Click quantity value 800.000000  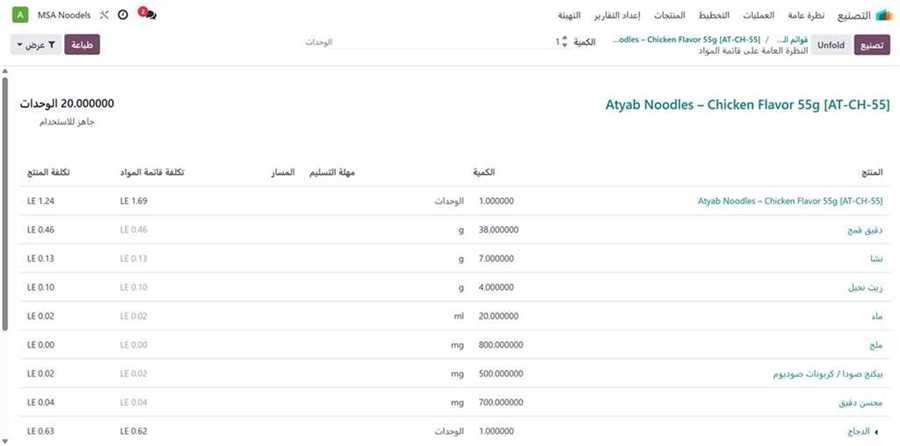pos(501,344)
